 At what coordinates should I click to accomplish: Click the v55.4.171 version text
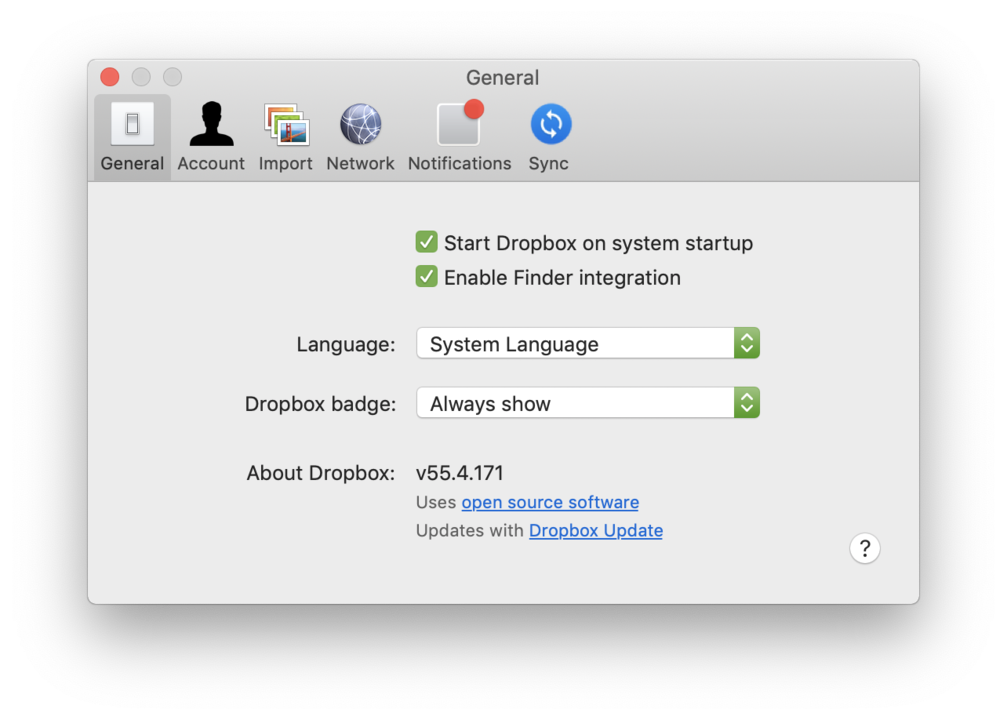(460, 473)
